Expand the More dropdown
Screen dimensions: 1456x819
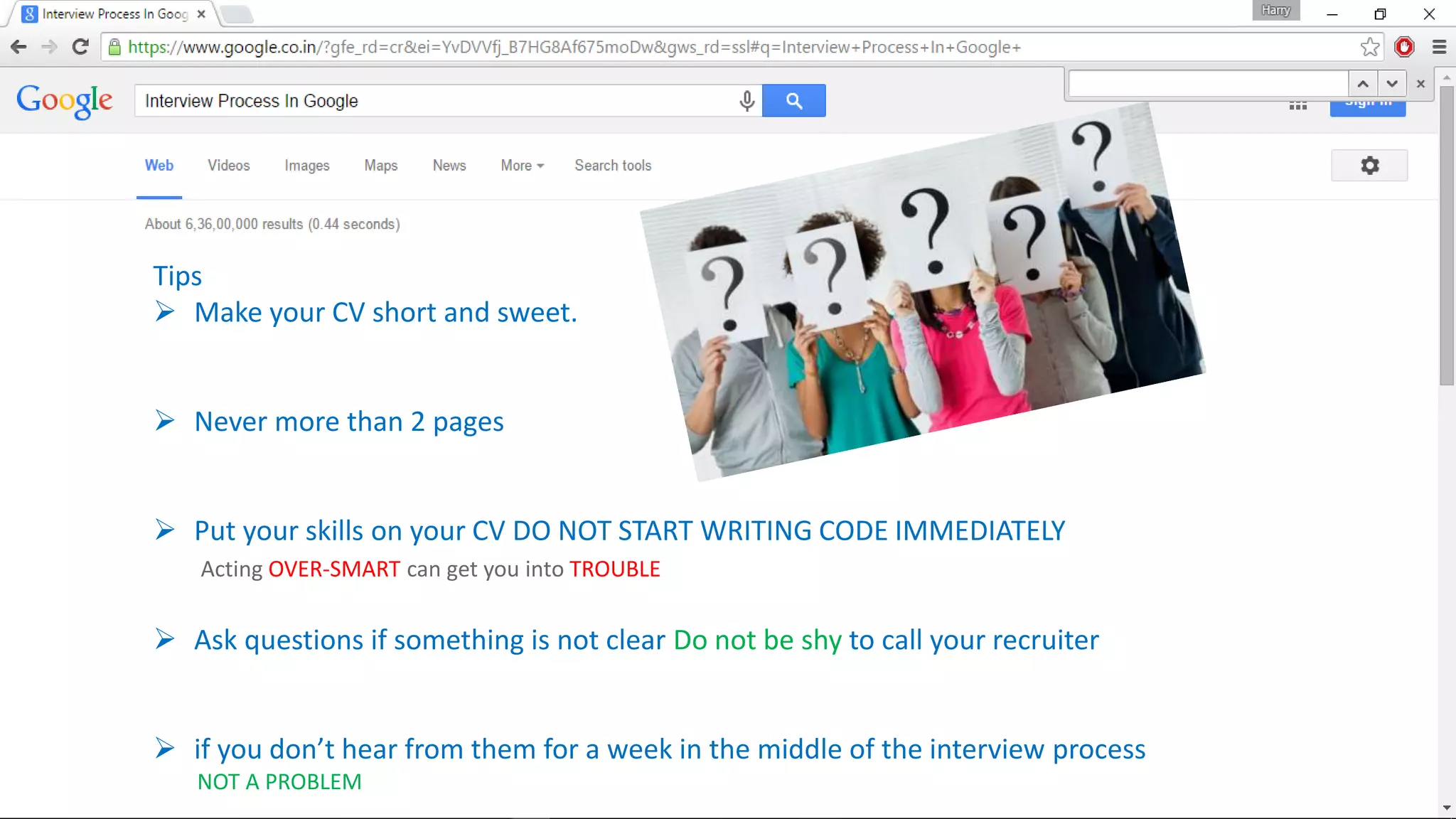point(522,166)
